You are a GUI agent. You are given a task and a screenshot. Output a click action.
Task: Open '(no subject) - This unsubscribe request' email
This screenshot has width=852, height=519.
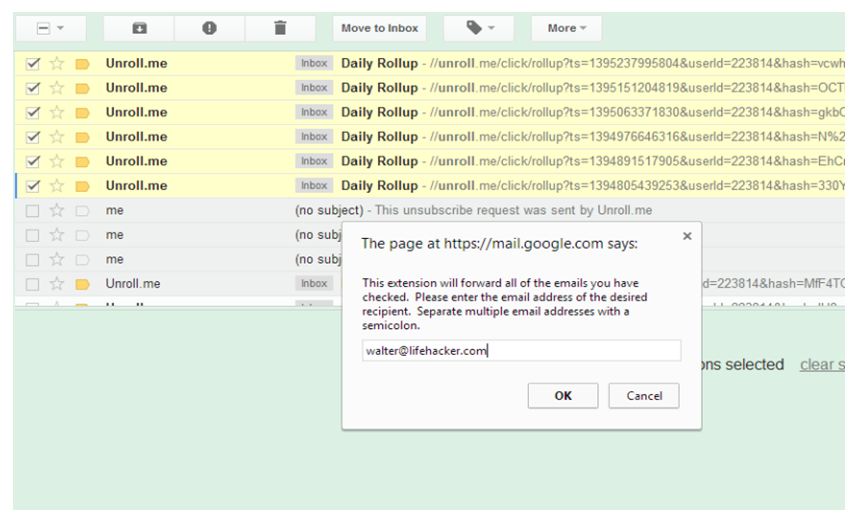(x=473, y=210)
